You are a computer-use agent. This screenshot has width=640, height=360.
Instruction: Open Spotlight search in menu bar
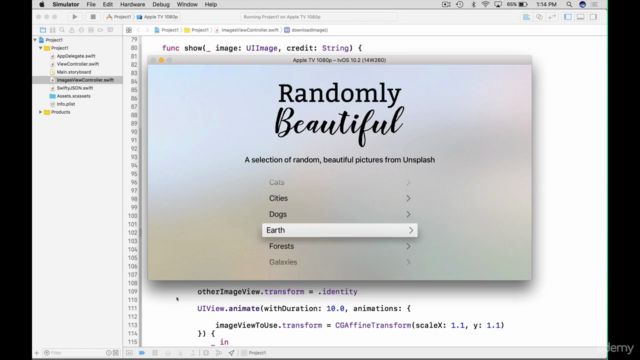point(569,4)
